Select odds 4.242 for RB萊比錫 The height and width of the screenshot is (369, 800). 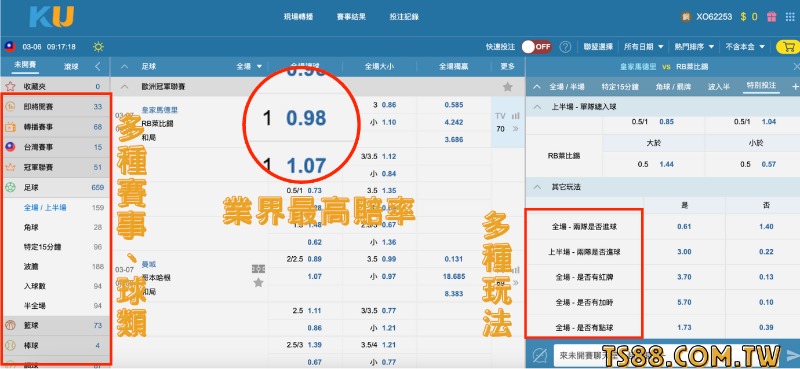(x=454, y=122)
